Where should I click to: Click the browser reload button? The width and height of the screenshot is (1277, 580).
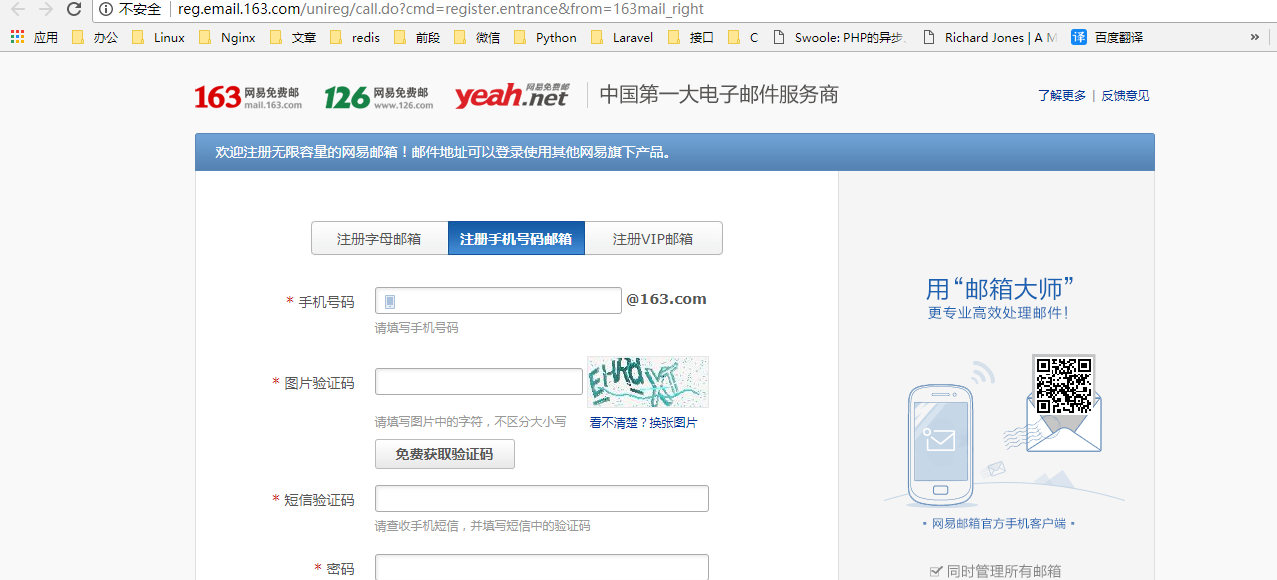[74, 9]
